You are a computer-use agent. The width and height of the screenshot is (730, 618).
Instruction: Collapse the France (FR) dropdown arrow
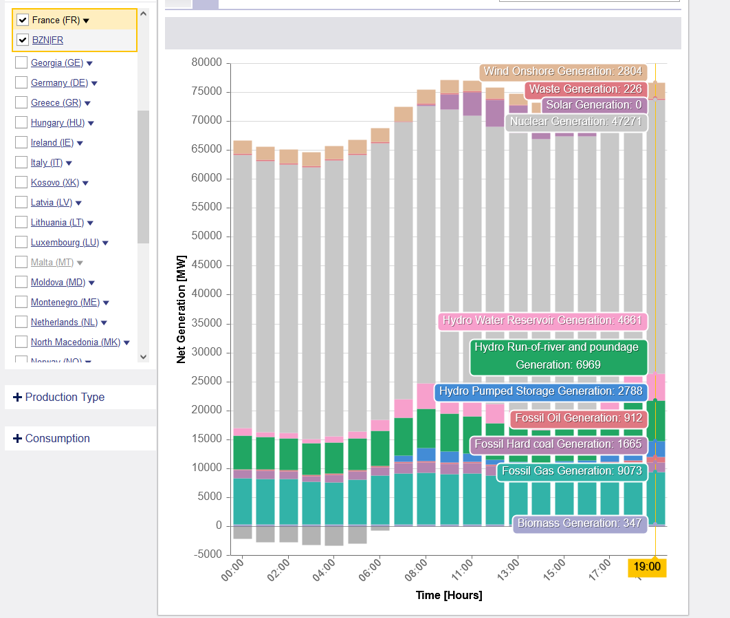[86, 21]
